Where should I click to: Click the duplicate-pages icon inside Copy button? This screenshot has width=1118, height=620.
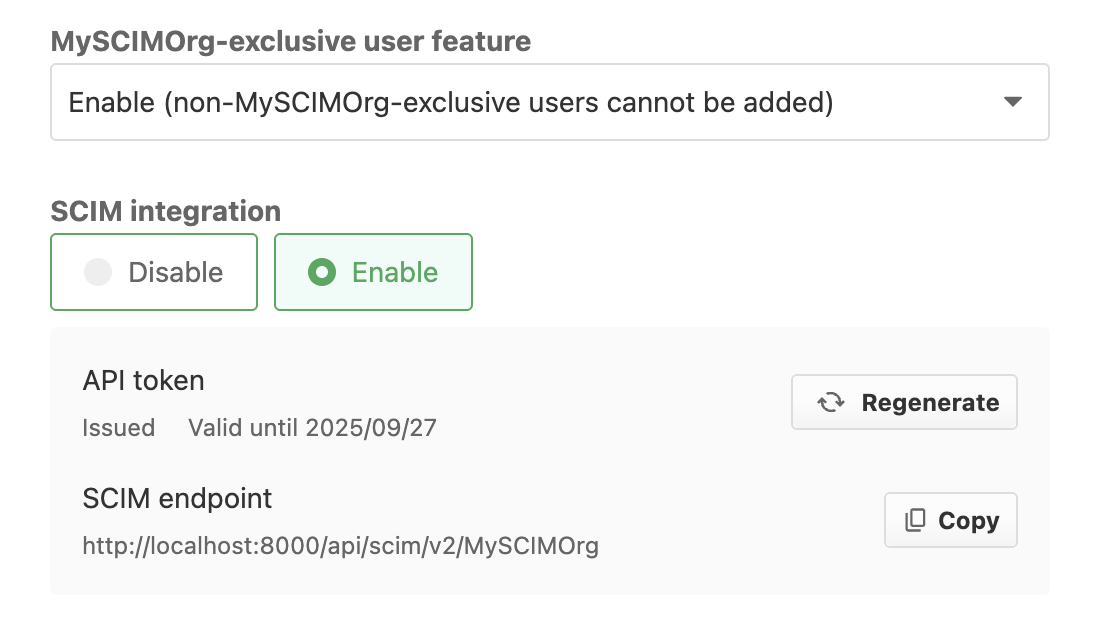917,519
